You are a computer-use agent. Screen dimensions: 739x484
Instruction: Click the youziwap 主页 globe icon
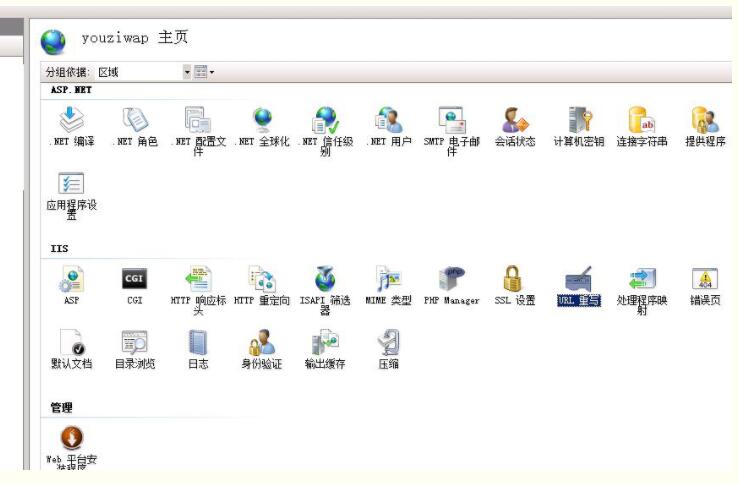point(53,41)
